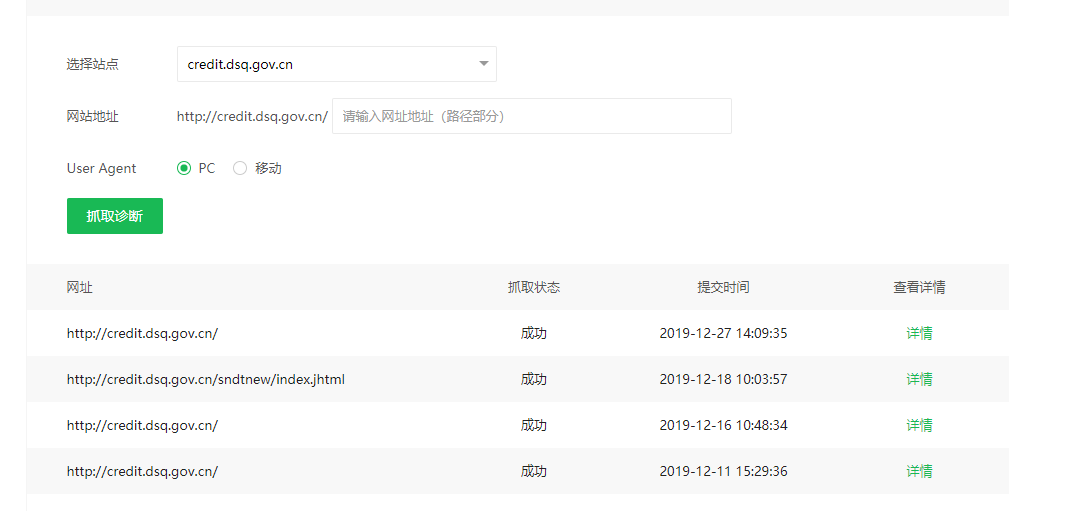View 详情 for the sndtnew/index.jhtml row
Viewport: 1090px width, 511px height.
[919, 379]
